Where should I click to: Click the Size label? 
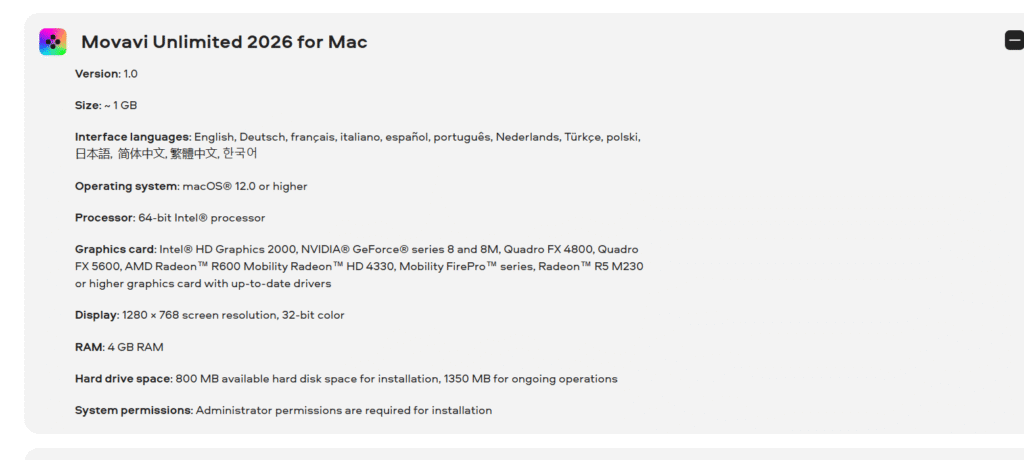(x=87, y=105)
